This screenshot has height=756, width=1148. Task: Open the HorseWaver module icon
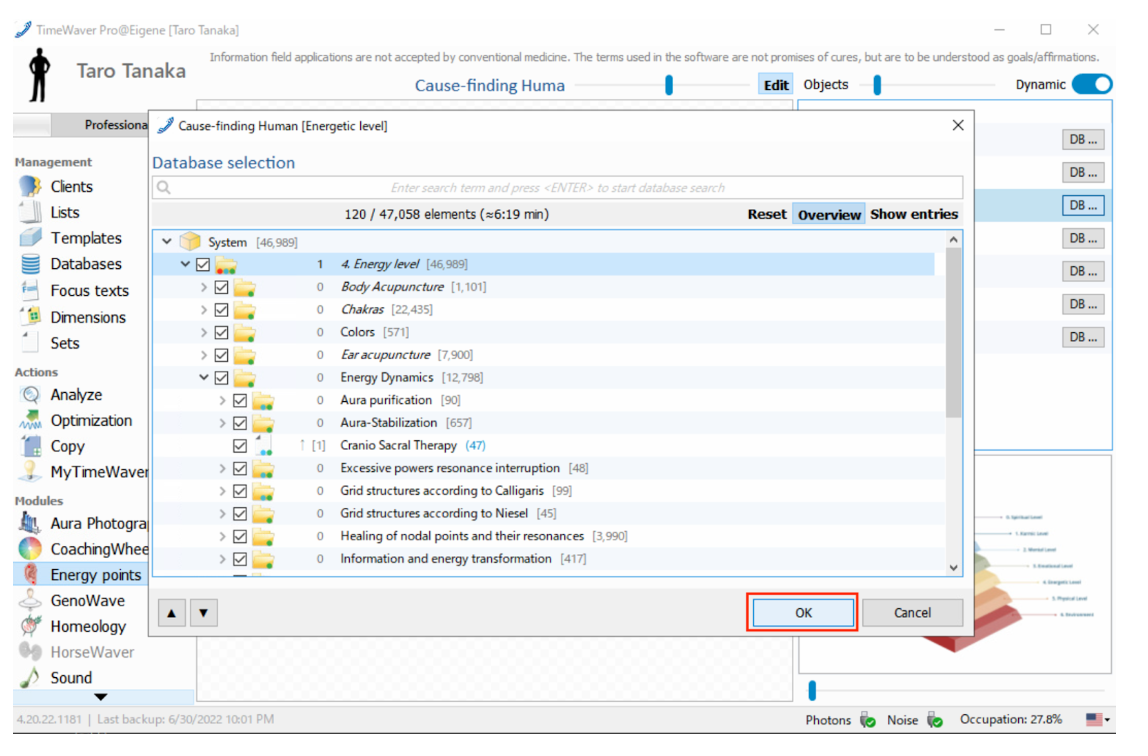click(31, 652)
